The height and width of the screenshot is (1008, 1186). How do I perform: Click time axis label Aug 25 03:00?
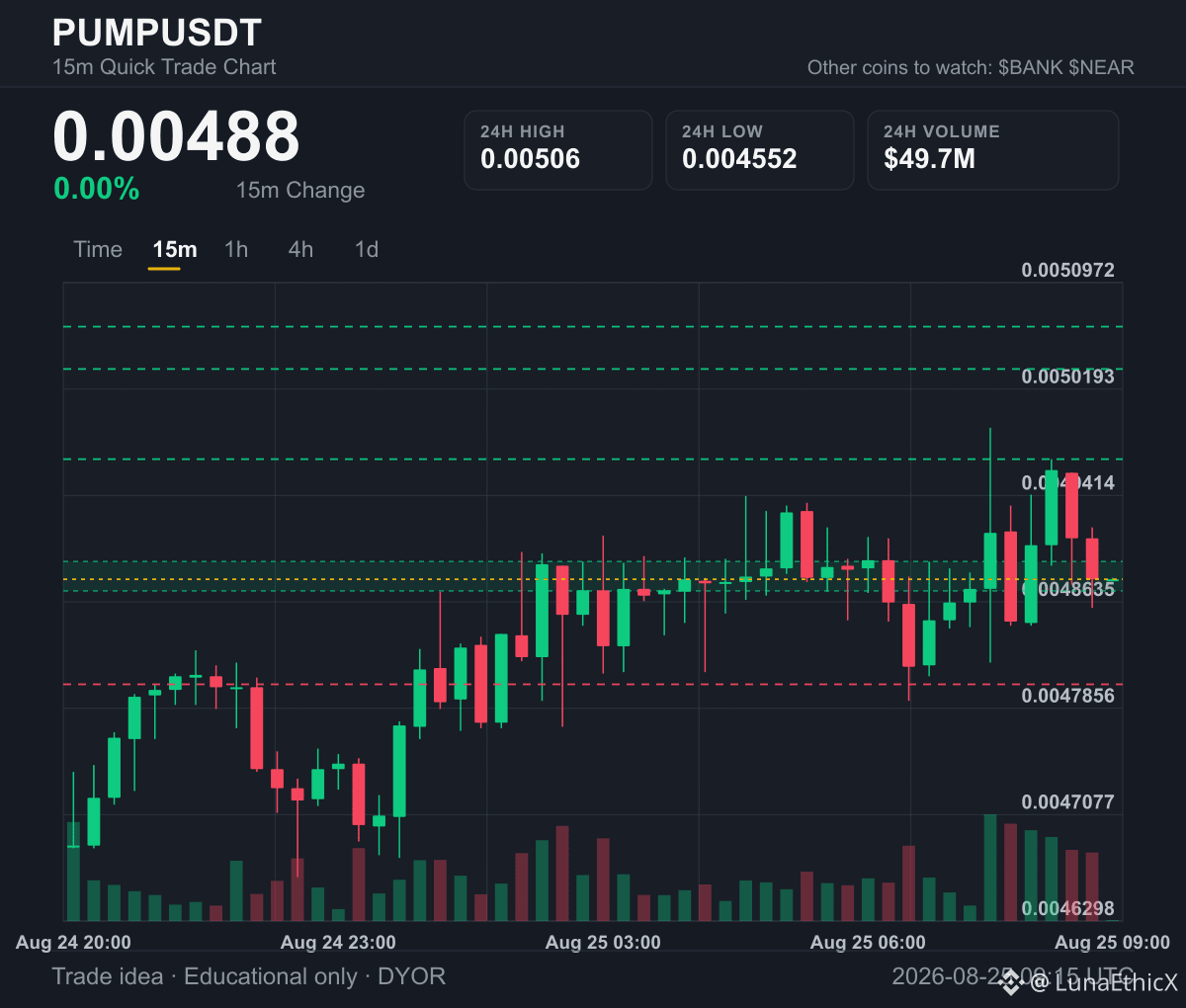(x=603, y=943)
